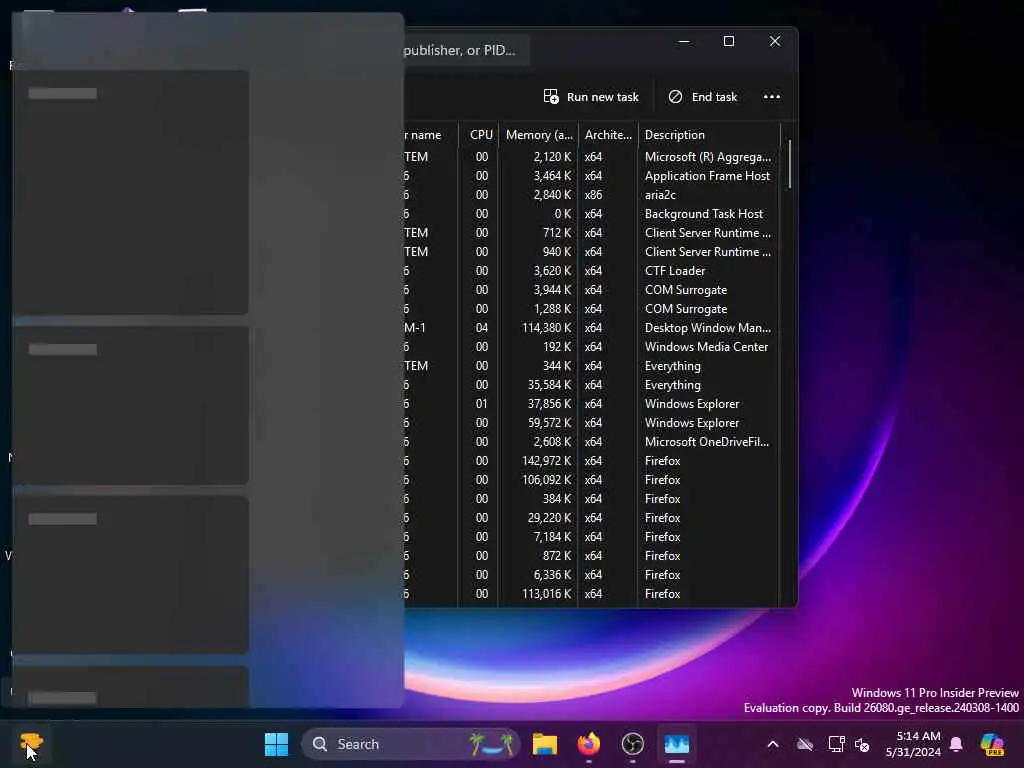Show hidden system tray icons

pos(773,744)
